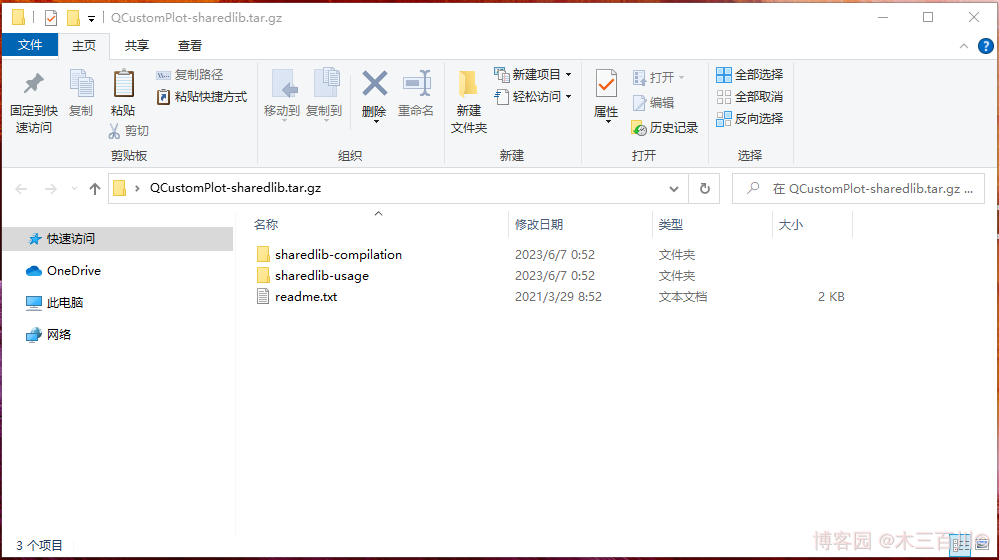Switch to large icons view
The width and height of the screenshot is (999, 560).
coord(980,545)
